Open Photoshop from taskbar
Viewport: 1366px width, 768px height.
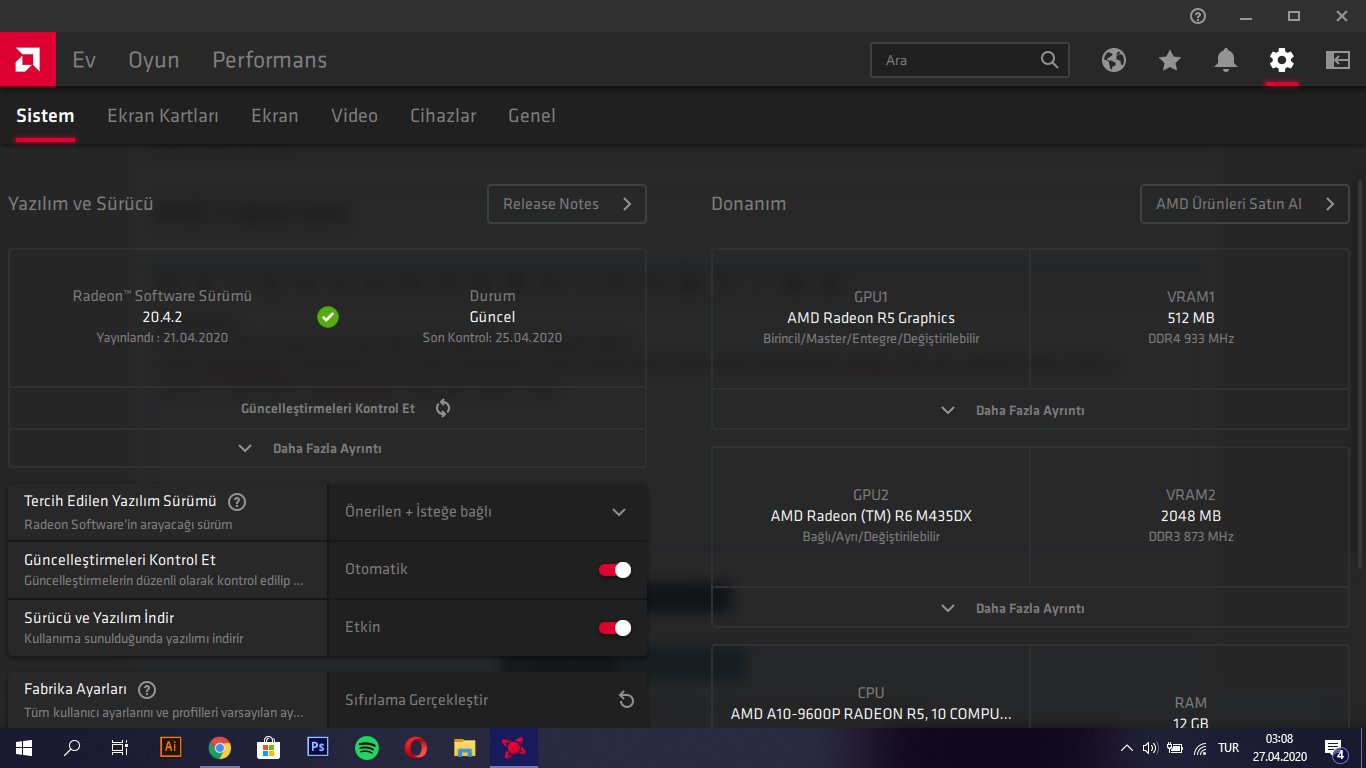318,747
